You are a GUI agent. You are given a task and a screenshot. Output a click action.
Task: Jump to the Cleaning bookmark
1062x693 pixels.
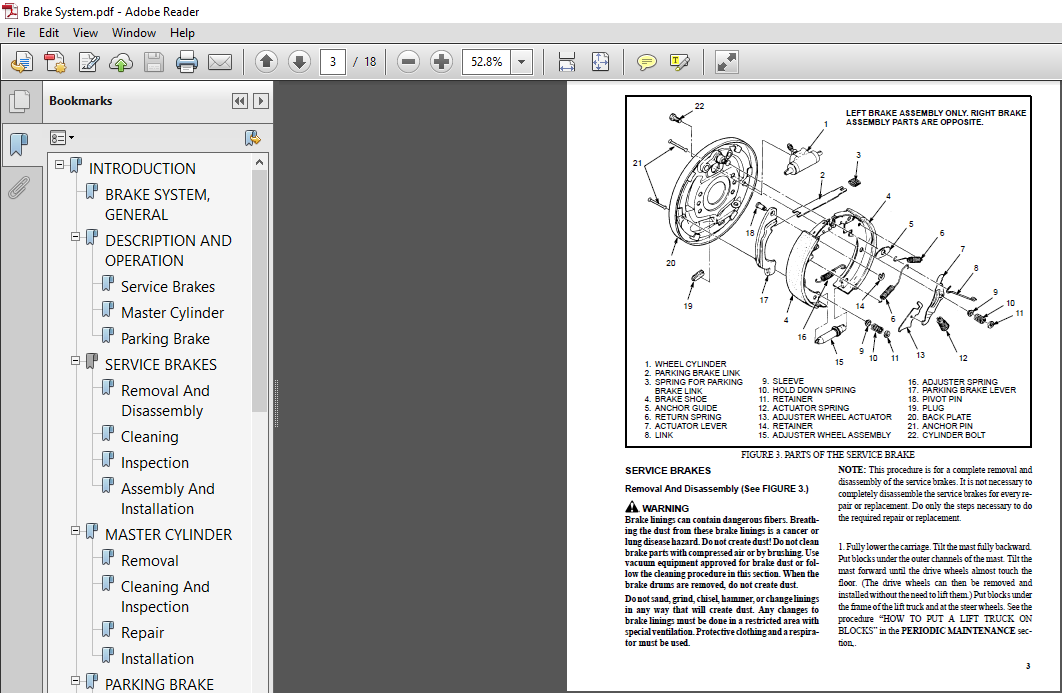[150, 437]
